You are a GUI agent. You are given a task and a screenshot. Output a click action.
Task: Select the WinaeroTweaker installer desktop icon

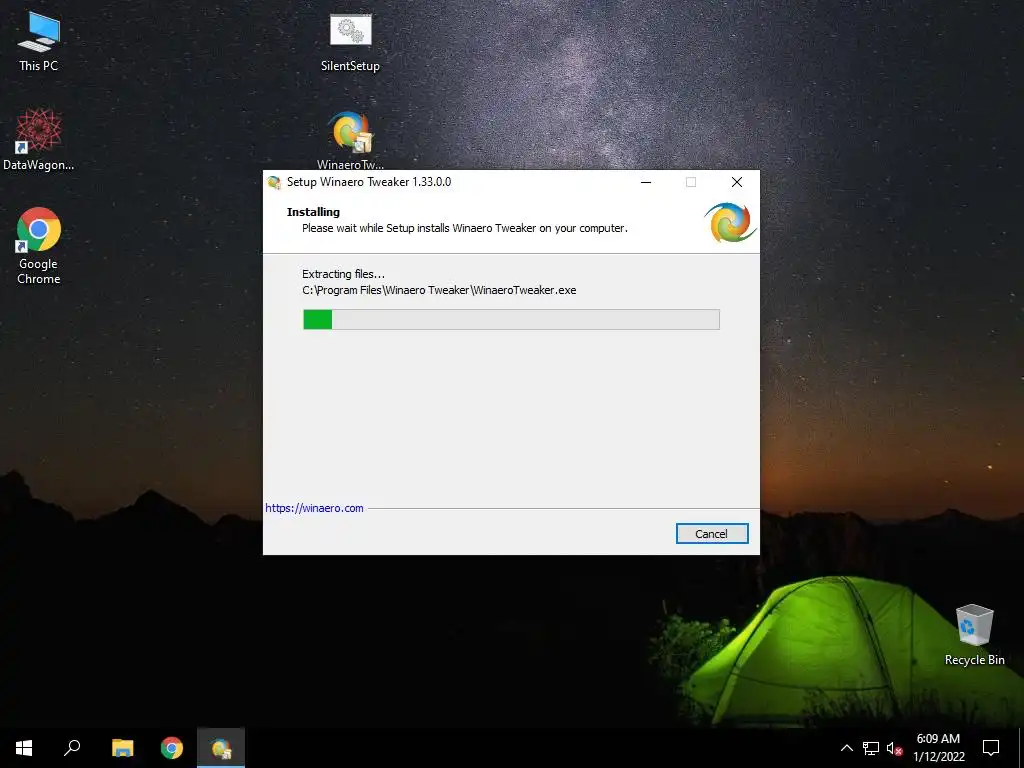point(350,140)
